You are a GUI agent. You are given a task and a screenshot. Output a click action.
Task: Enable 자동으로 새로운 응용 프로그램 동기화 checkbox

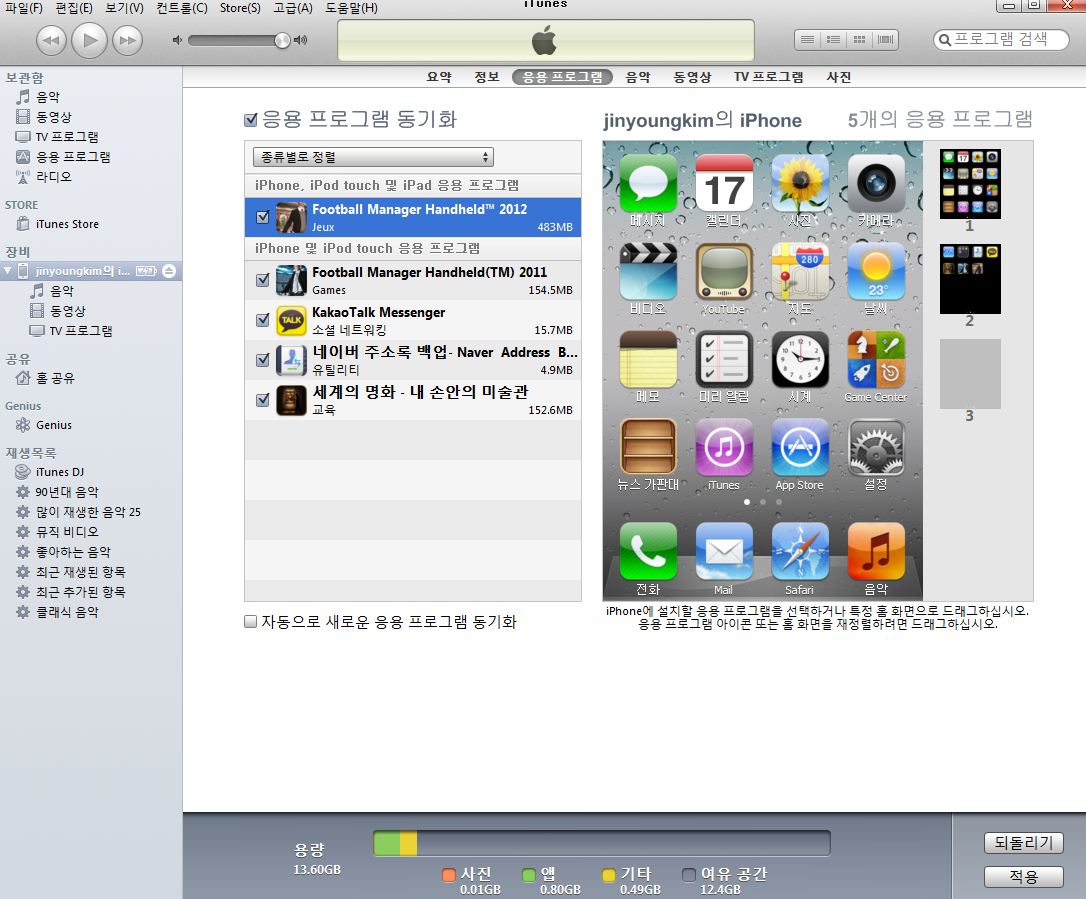[251, 621]
